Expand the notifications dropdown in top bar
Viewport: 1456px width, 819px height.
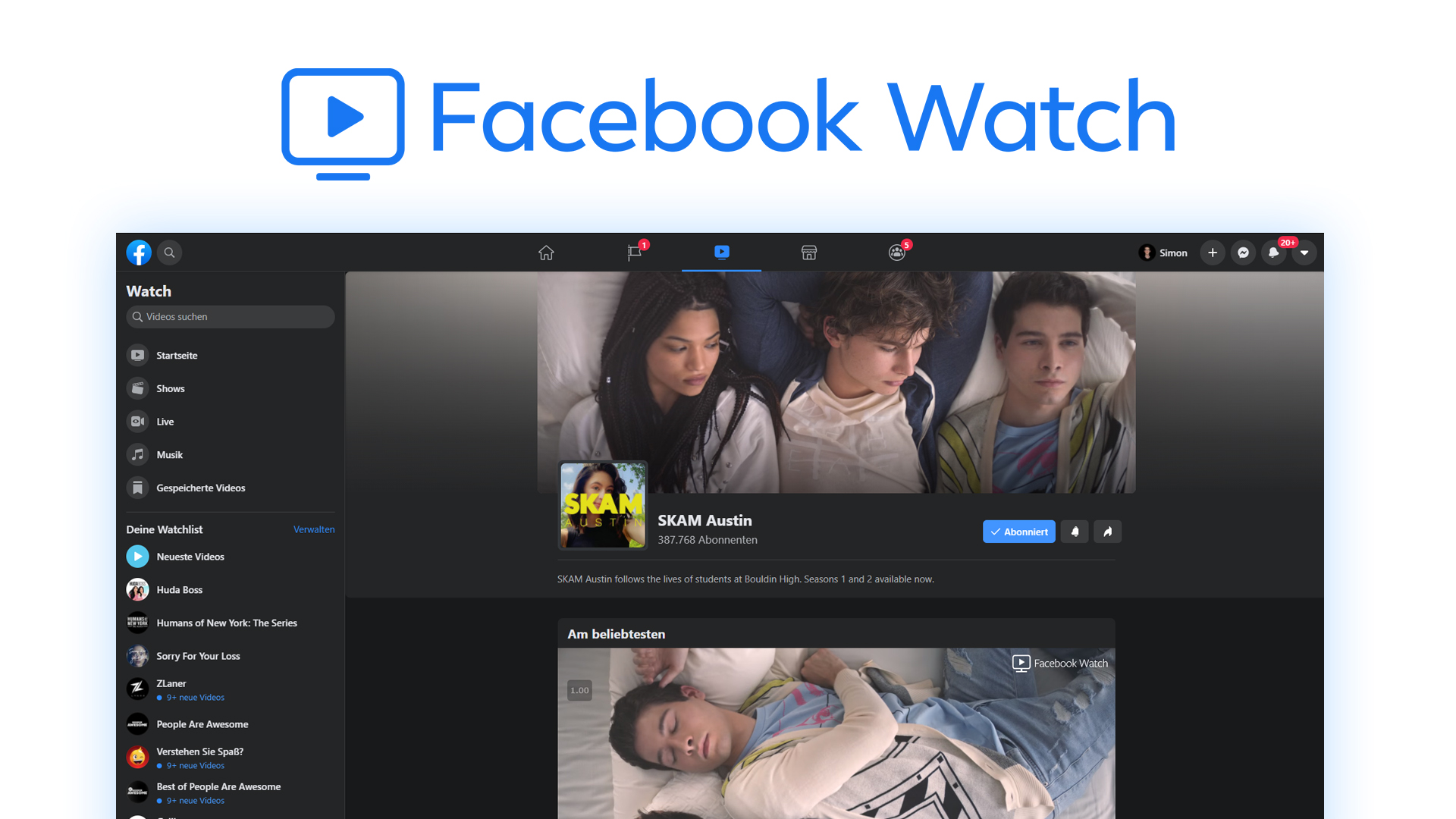coord(1273,252)
